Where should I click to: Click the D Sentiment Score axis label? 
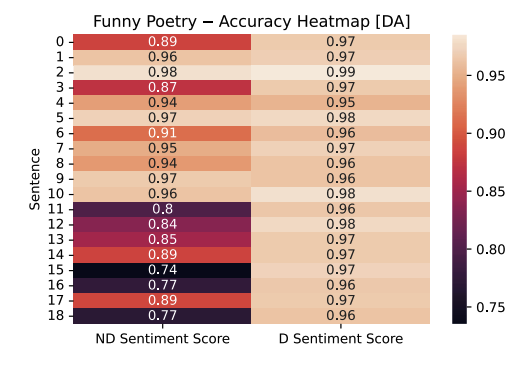[x=341, y=339]
